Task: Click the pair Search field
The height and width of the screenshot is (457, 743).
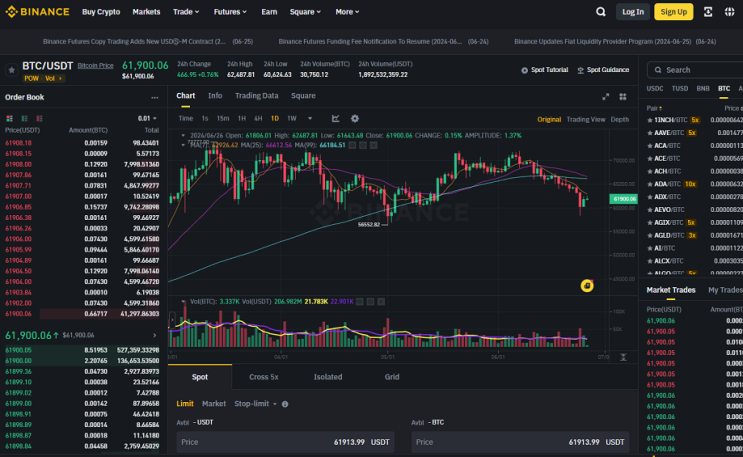Action: click(x=695, y=70)
